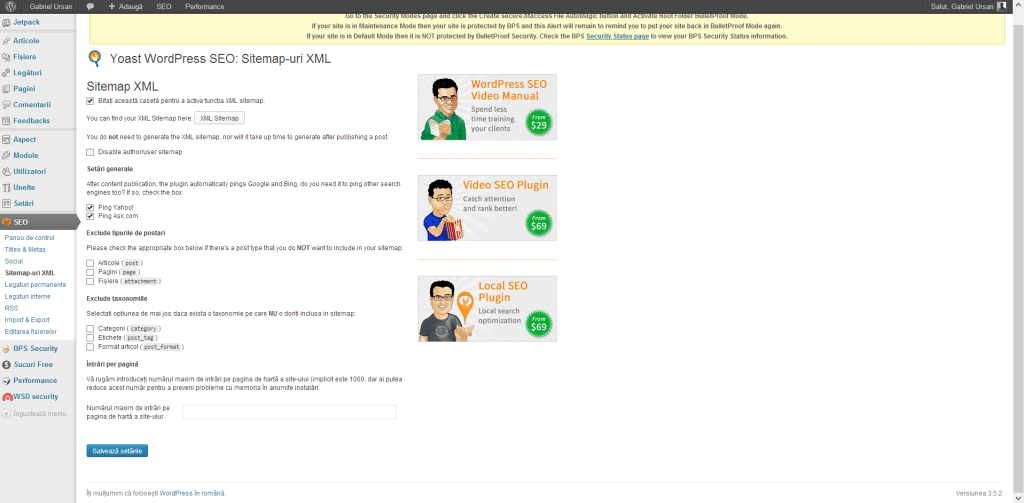This screenshot has height=503, width=1024.
Task: Open Articole via its pin icon
Action: point(7,40)
